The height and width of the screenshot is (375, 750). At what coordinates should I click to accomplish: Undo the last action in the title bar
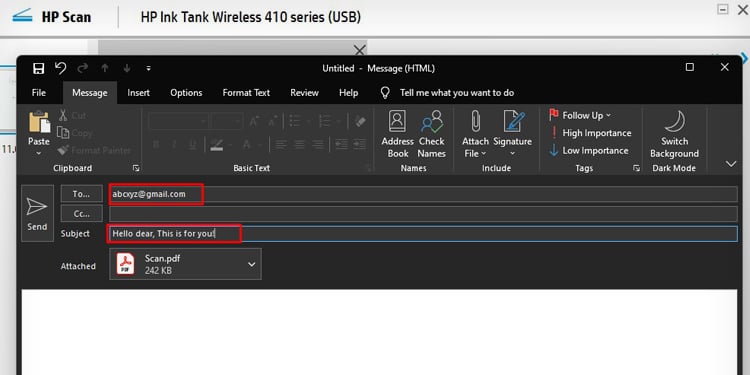[x=60, y=68]
